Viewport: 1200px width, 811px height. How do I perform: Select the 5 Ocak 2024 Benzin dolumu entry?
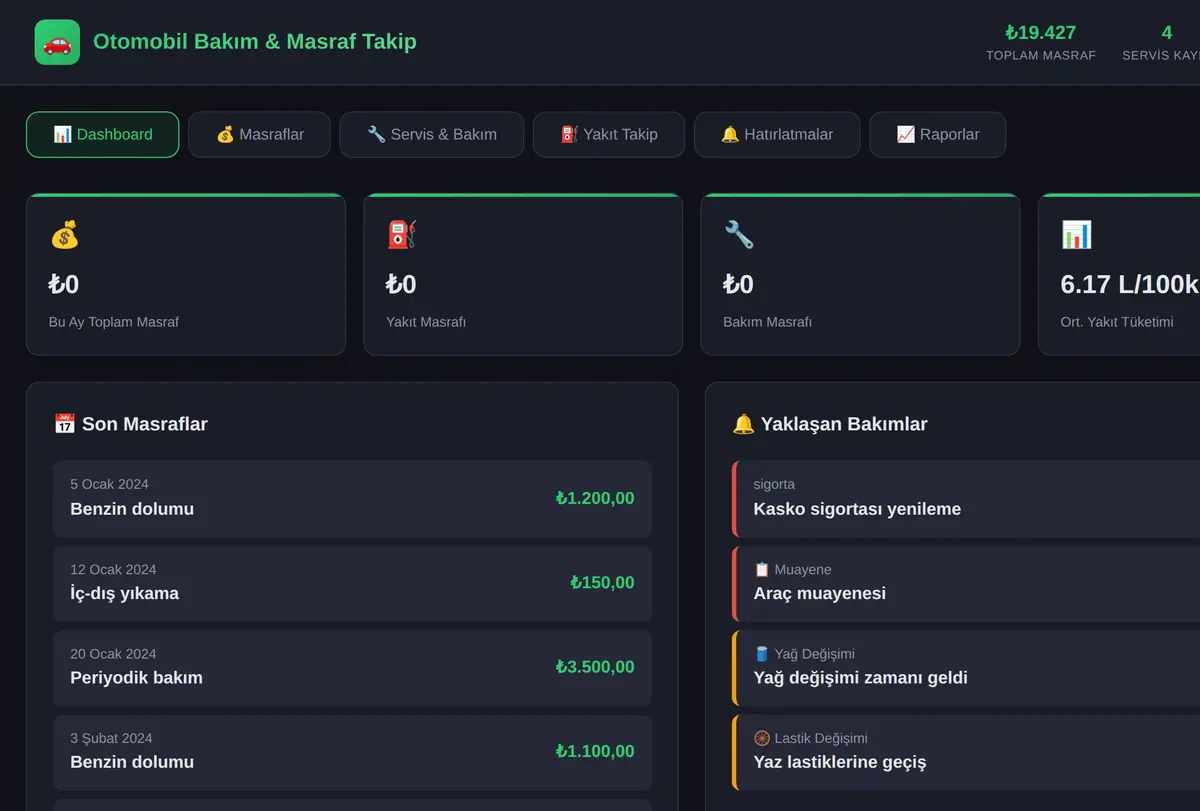(352, 499)
